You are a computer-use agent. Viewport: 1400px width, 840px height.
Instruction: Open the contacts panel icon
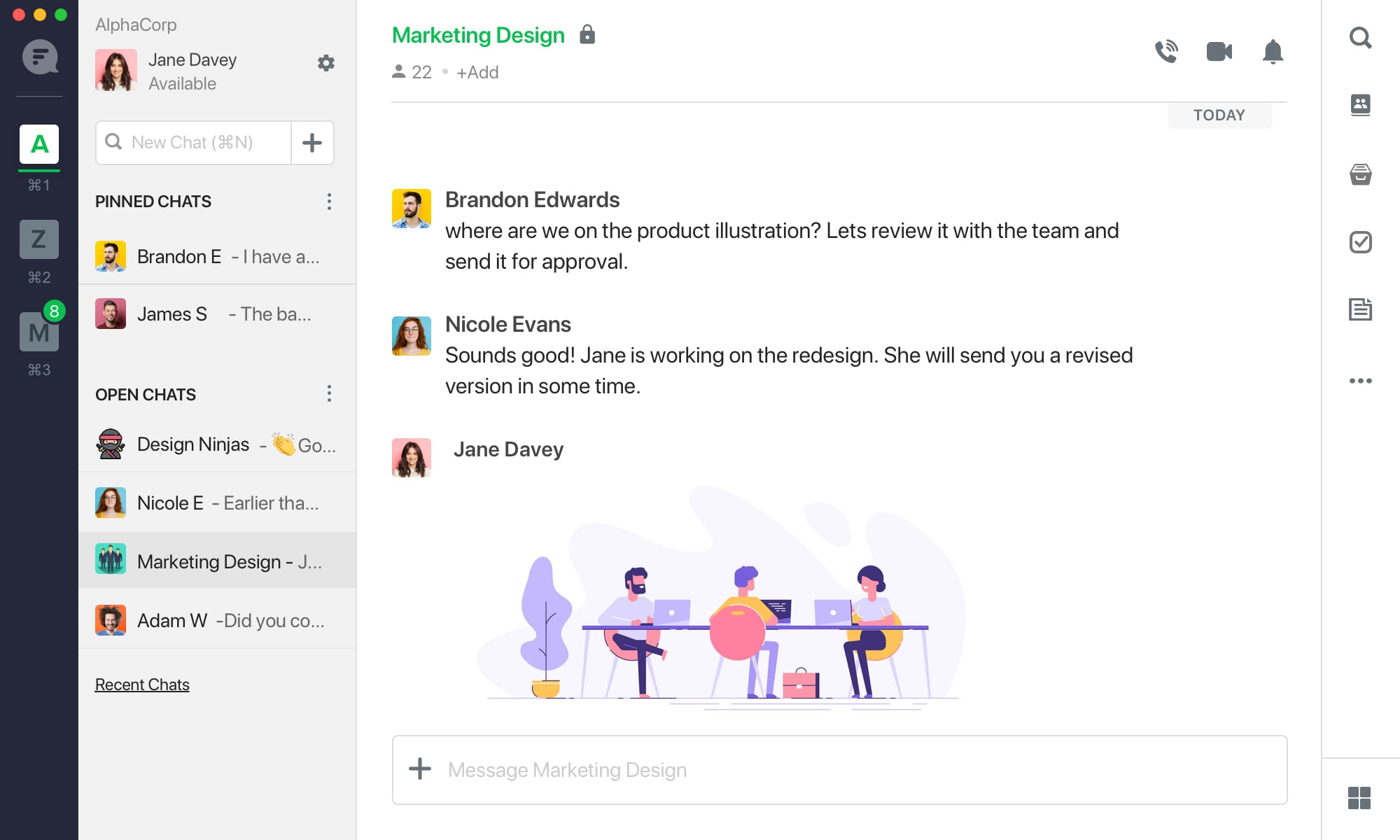tap(1360, 105)
